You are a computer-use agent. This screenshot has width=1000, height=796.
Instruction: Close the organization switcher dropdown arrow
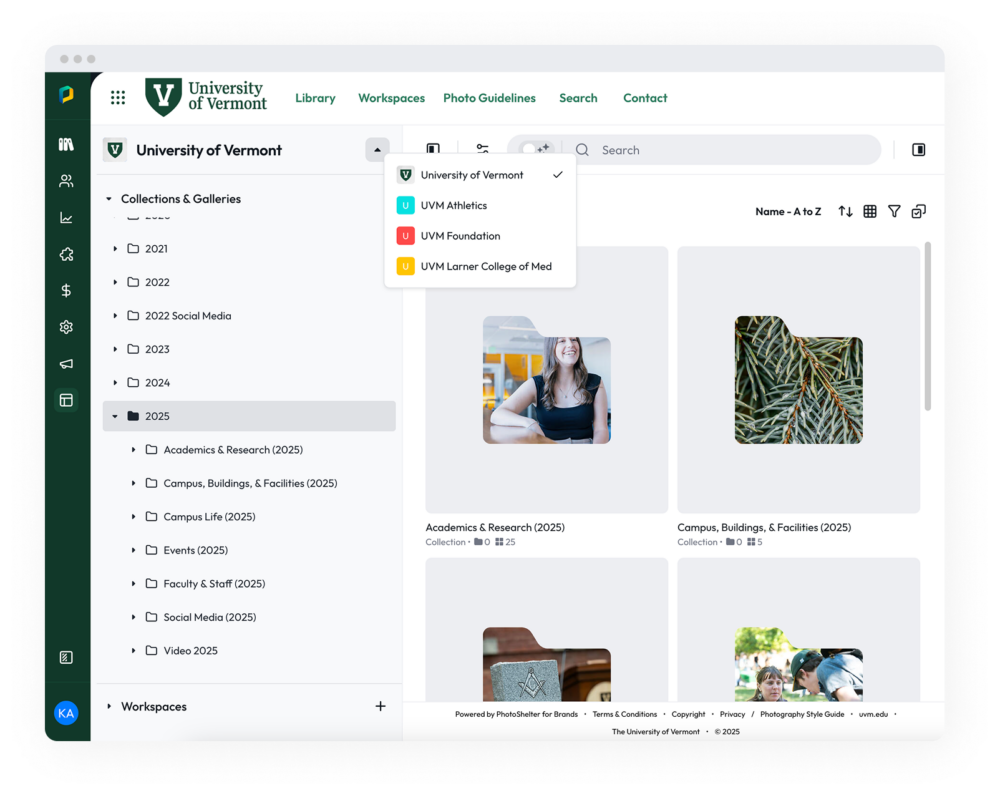point(377,150)
